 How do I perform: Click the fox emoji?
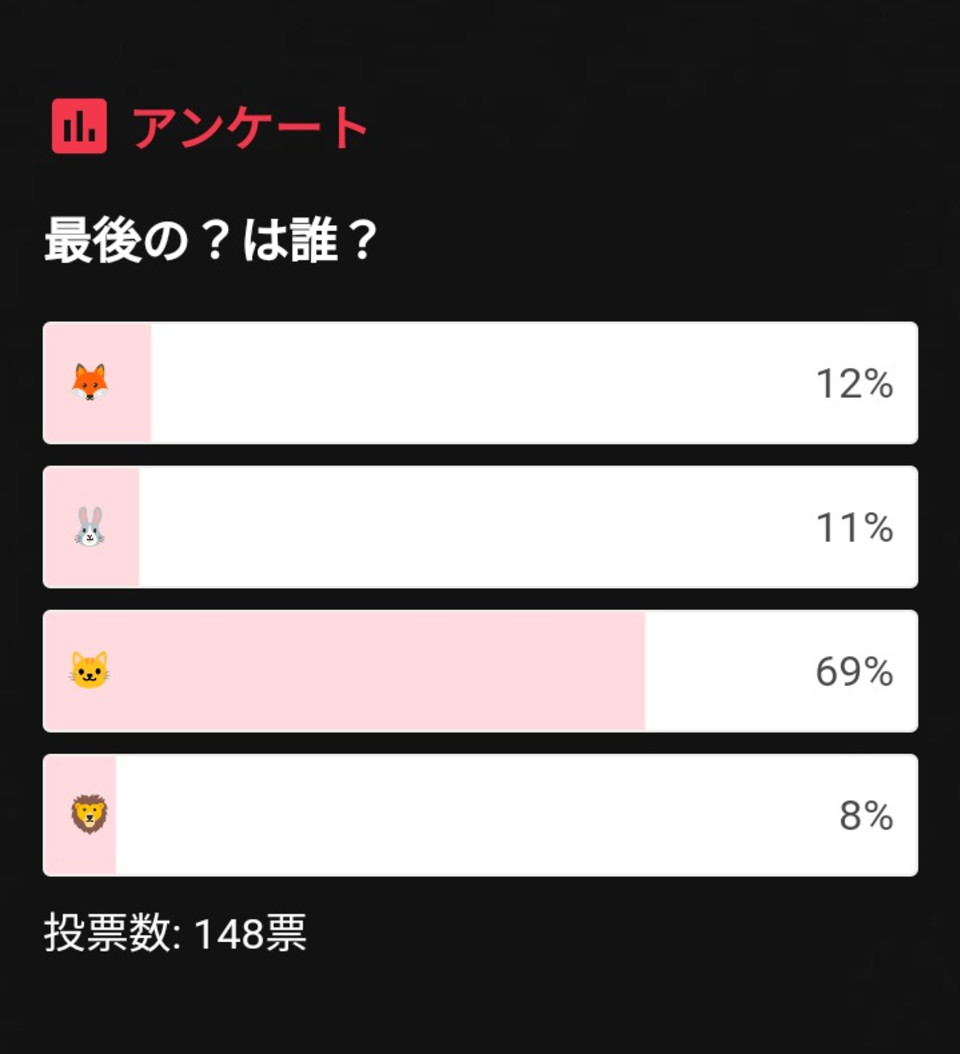[89, 382]
